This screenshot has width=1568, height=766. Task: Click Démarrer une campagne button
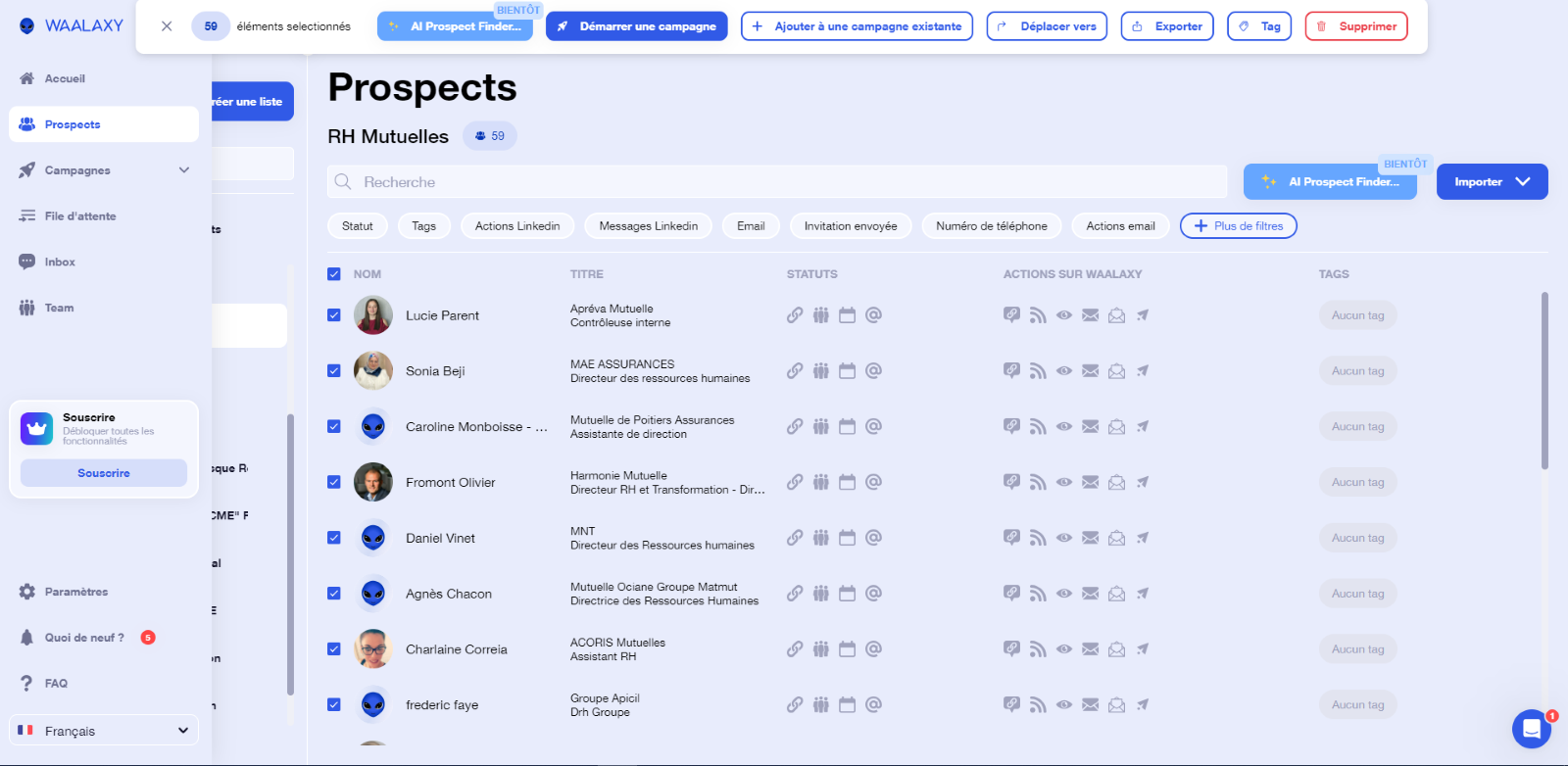[637, 26]
